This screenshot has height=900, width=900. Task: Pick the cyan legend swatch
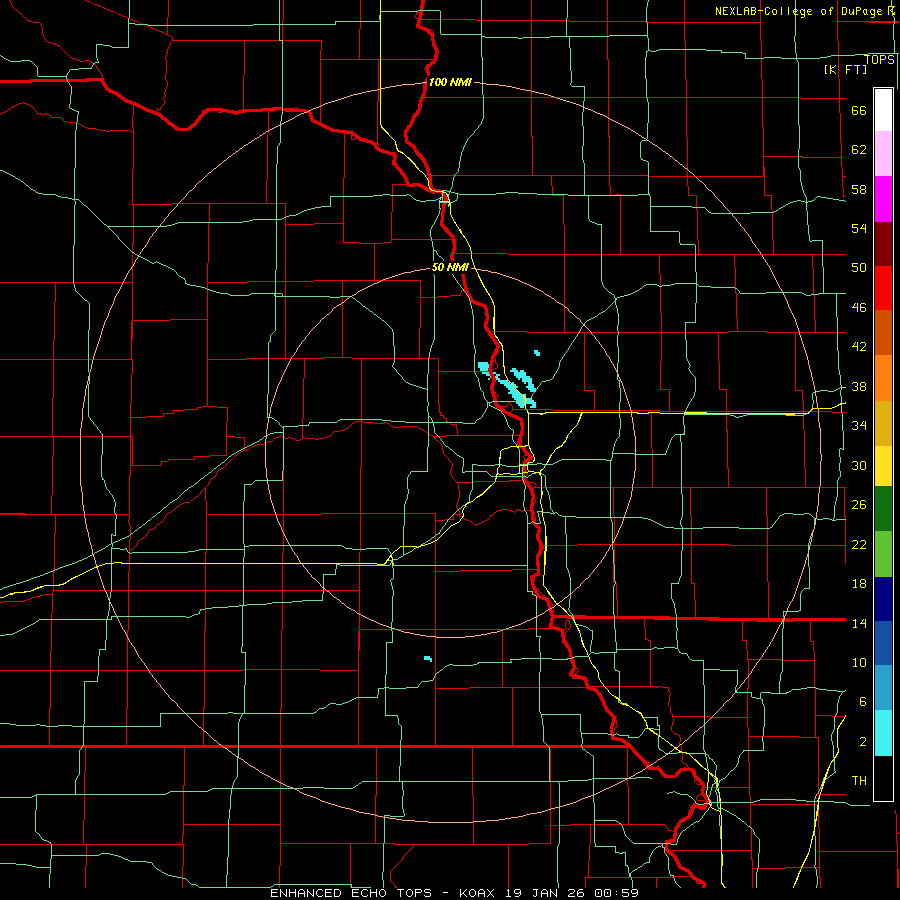(883, 733)
